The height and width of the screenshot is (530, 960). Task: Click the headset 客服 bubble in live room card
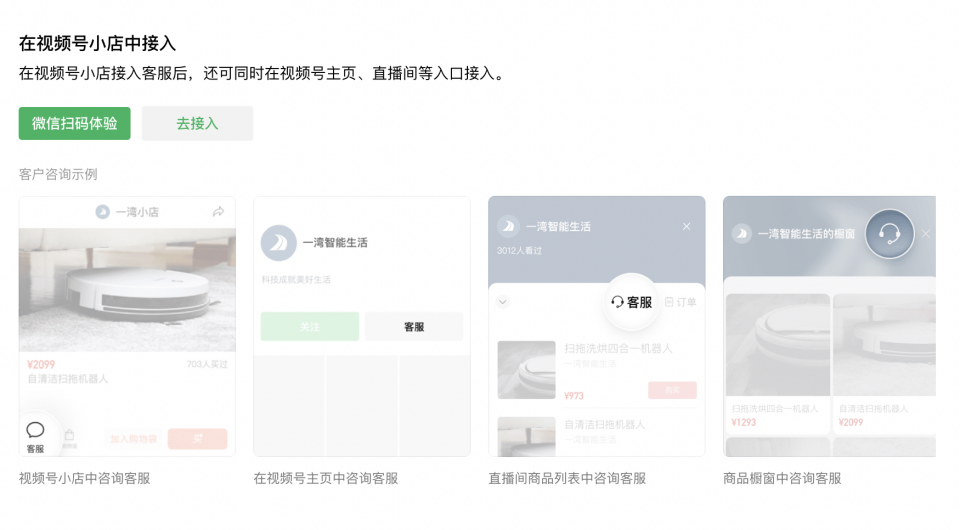631,302
